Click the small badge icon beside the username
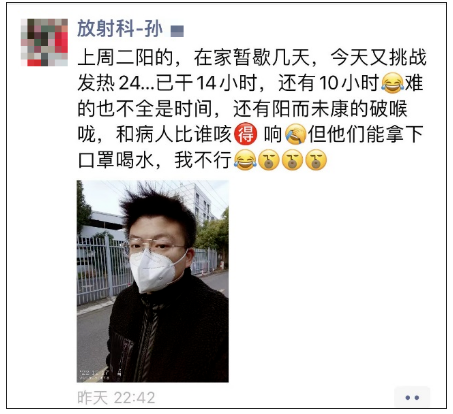 177,31
